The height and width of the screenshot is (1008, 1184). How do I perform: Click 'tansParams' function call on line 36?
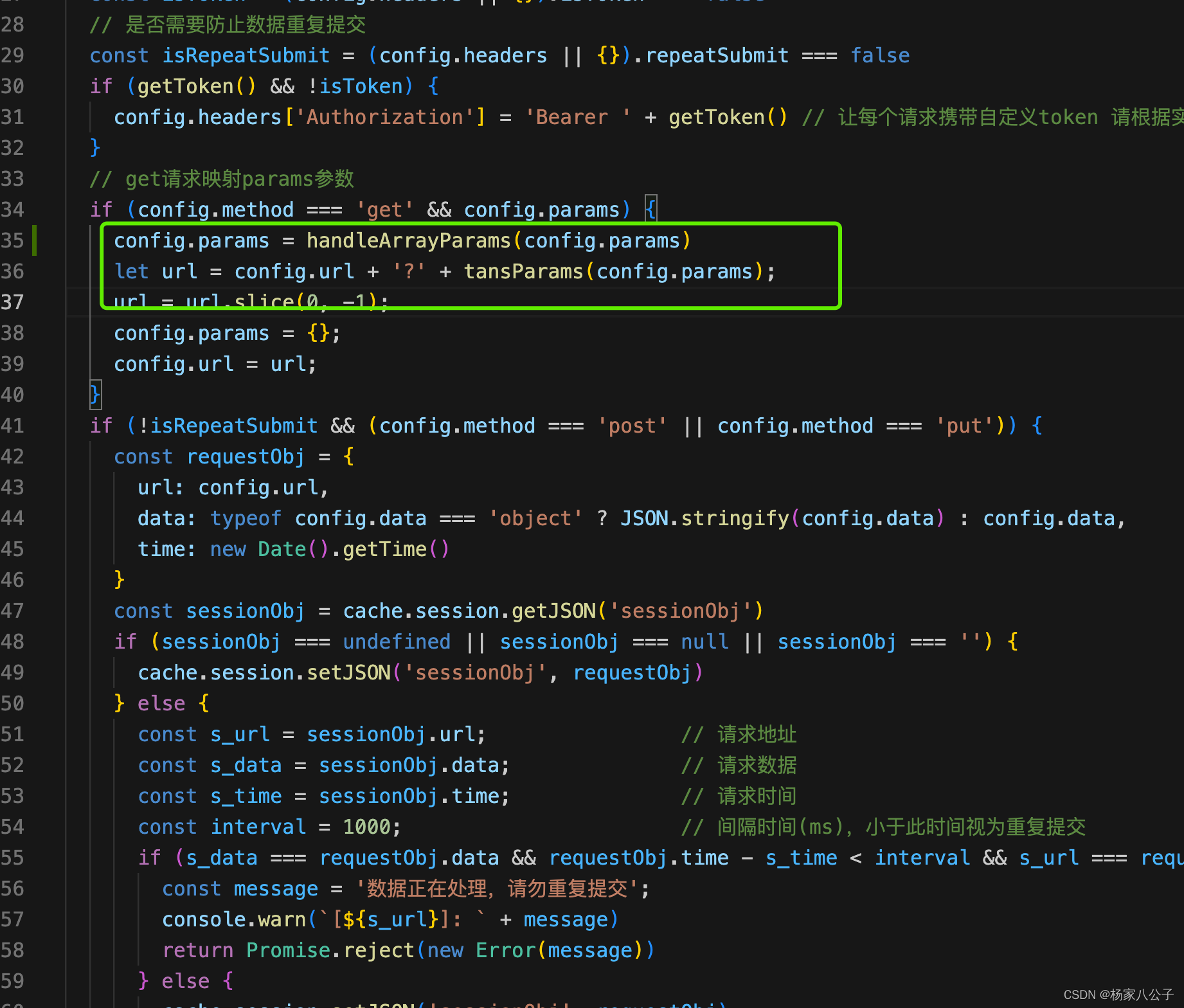click(523, 271)
